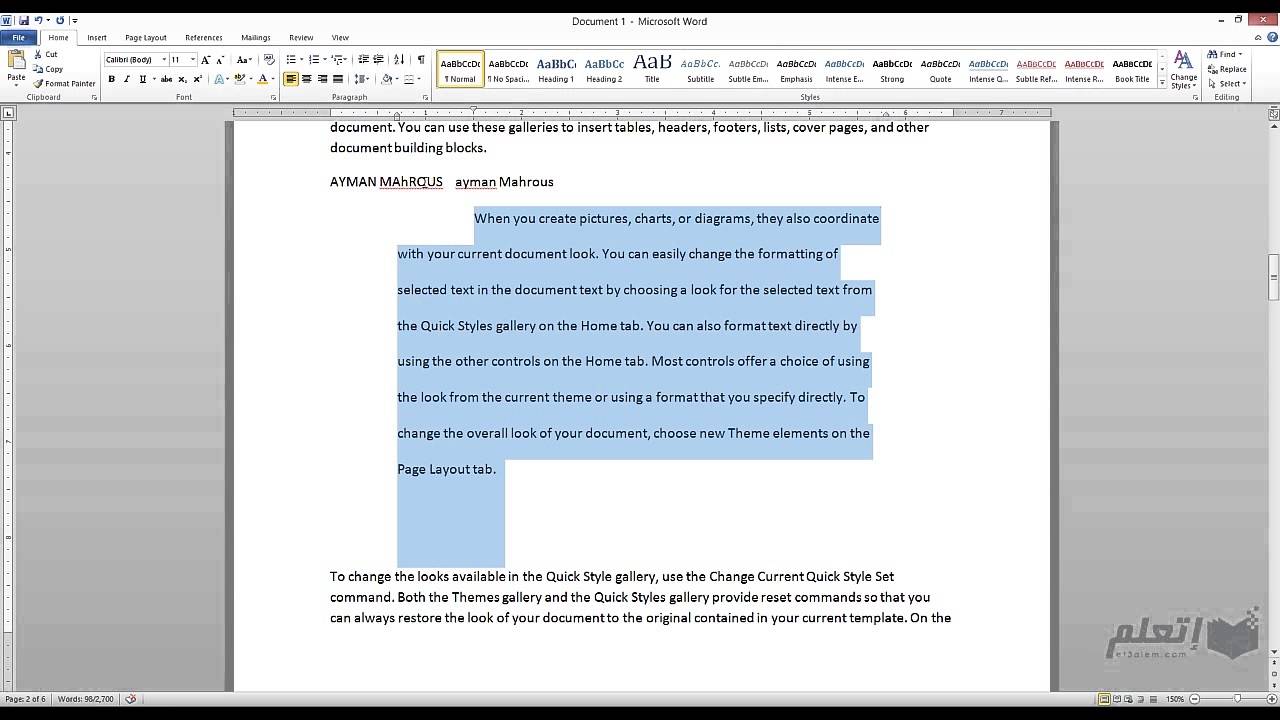Open the font size dropdown

tap(192, 60)
